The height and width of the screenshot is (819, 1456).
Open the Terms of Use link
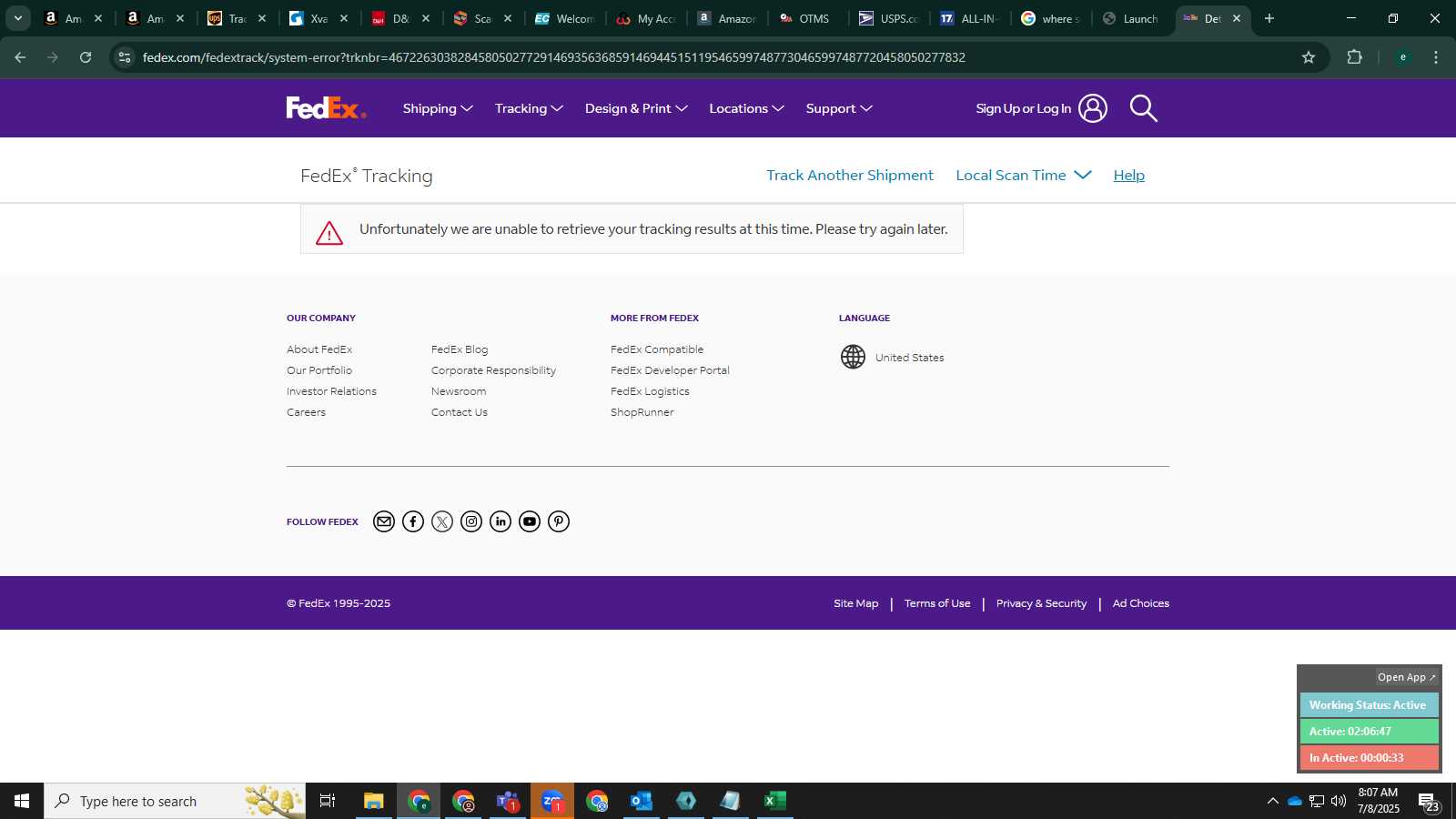pos(937,603)
